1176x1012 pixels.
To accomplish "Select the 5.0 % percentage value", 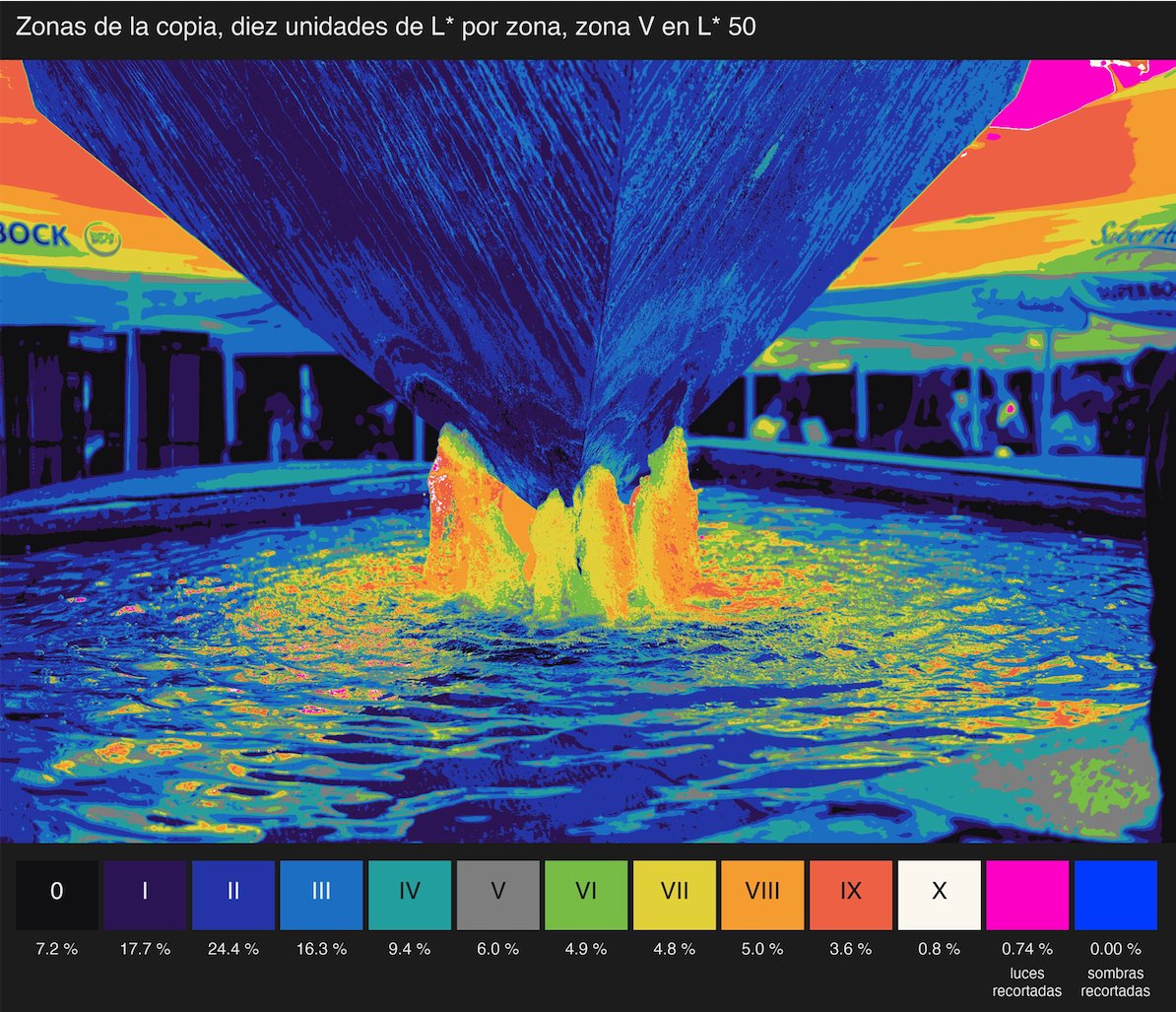I will click(x=762, y=949).
